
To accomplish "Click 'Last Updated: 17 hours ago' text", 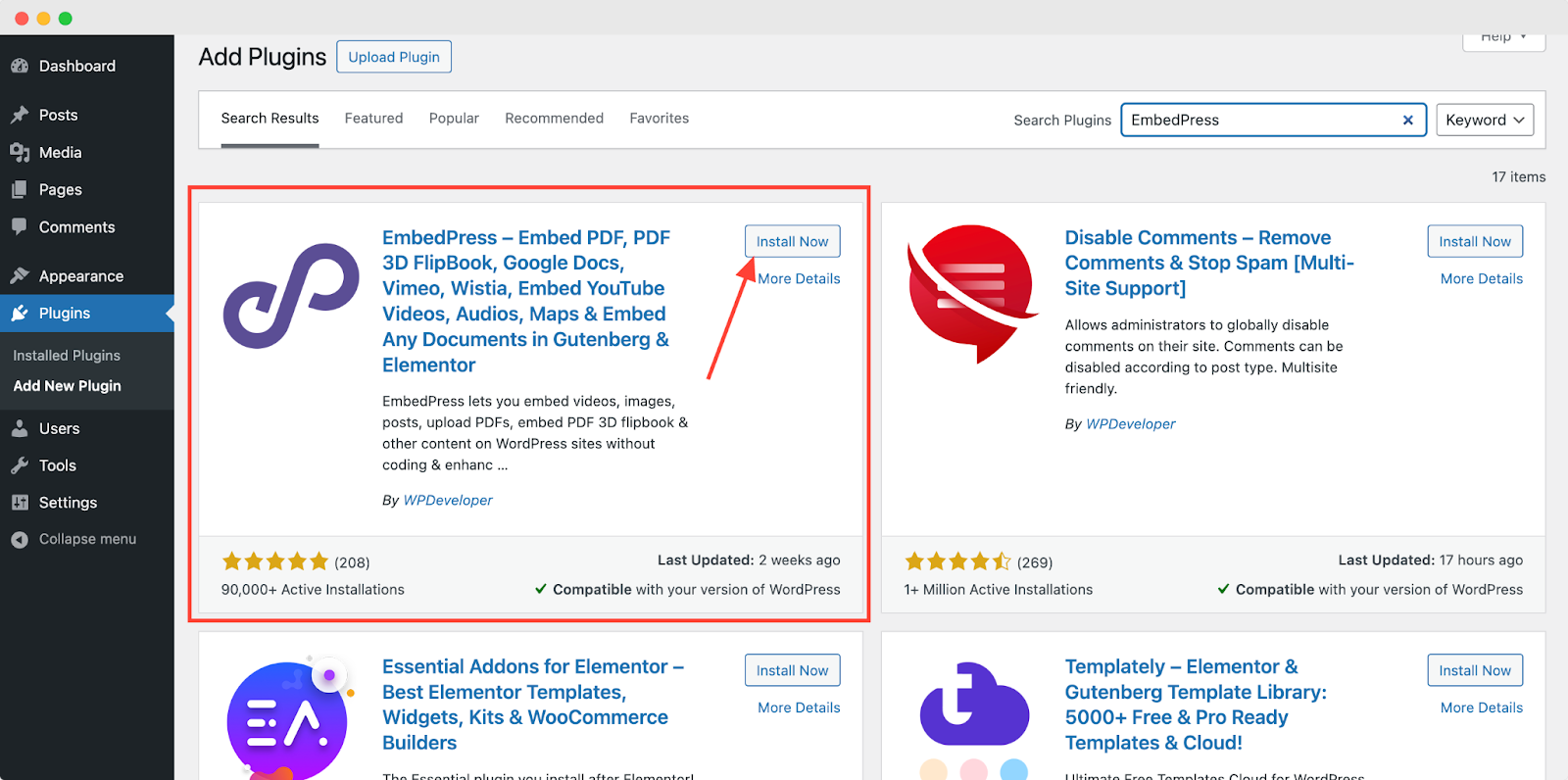I will [x=1431, y=561].
